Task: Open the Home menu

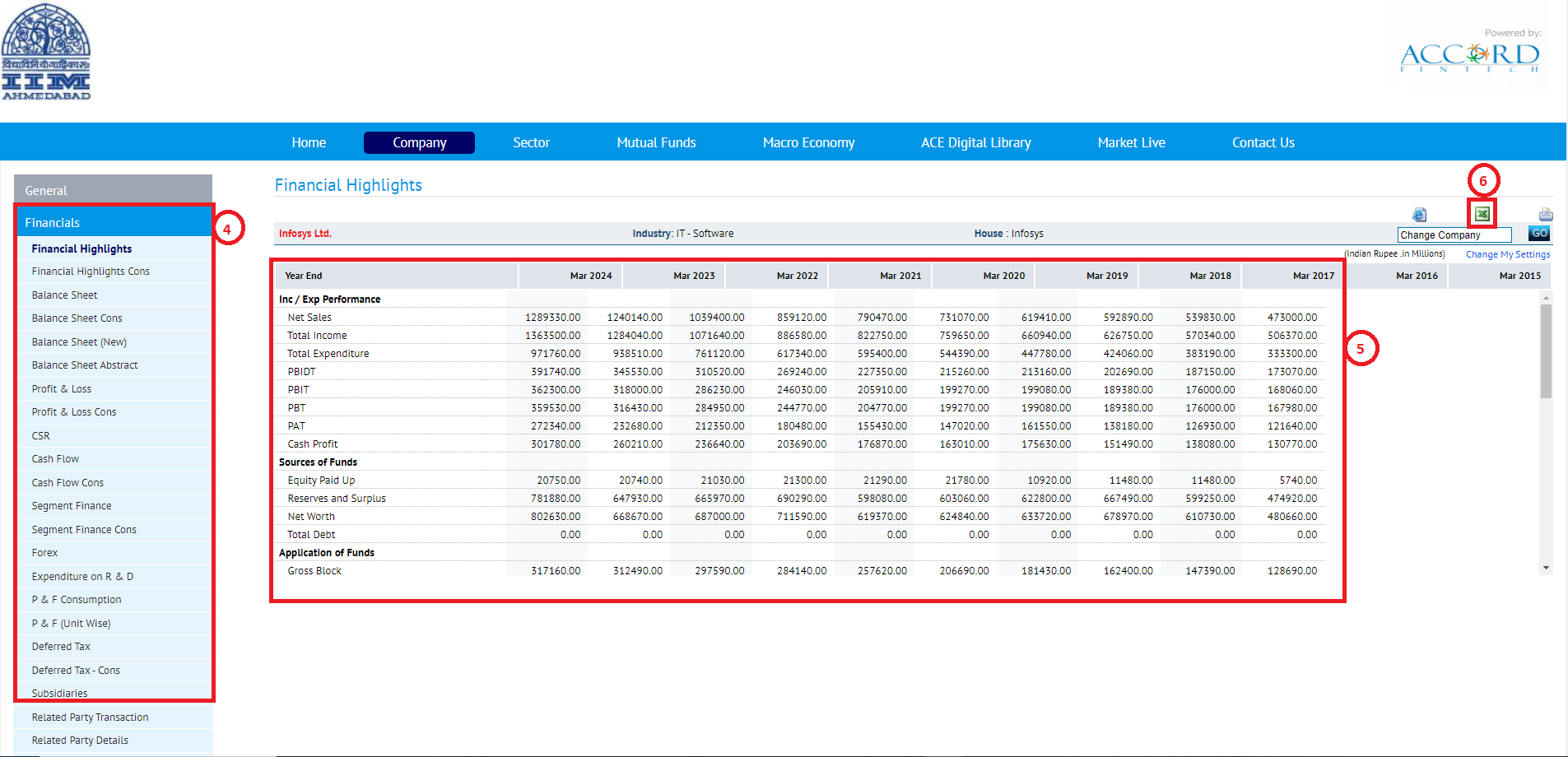Action: pyautogui.click(x=309, y=142)
